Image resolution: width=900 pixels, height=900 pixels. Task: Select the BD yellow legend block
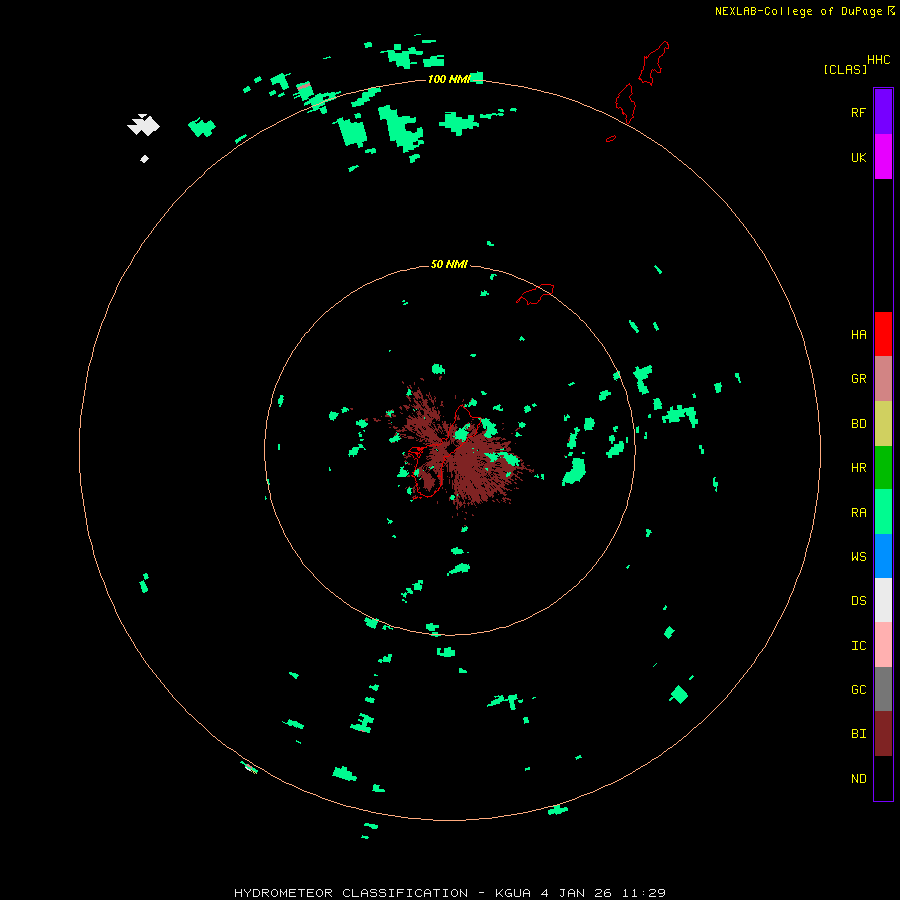pos(883,424)
